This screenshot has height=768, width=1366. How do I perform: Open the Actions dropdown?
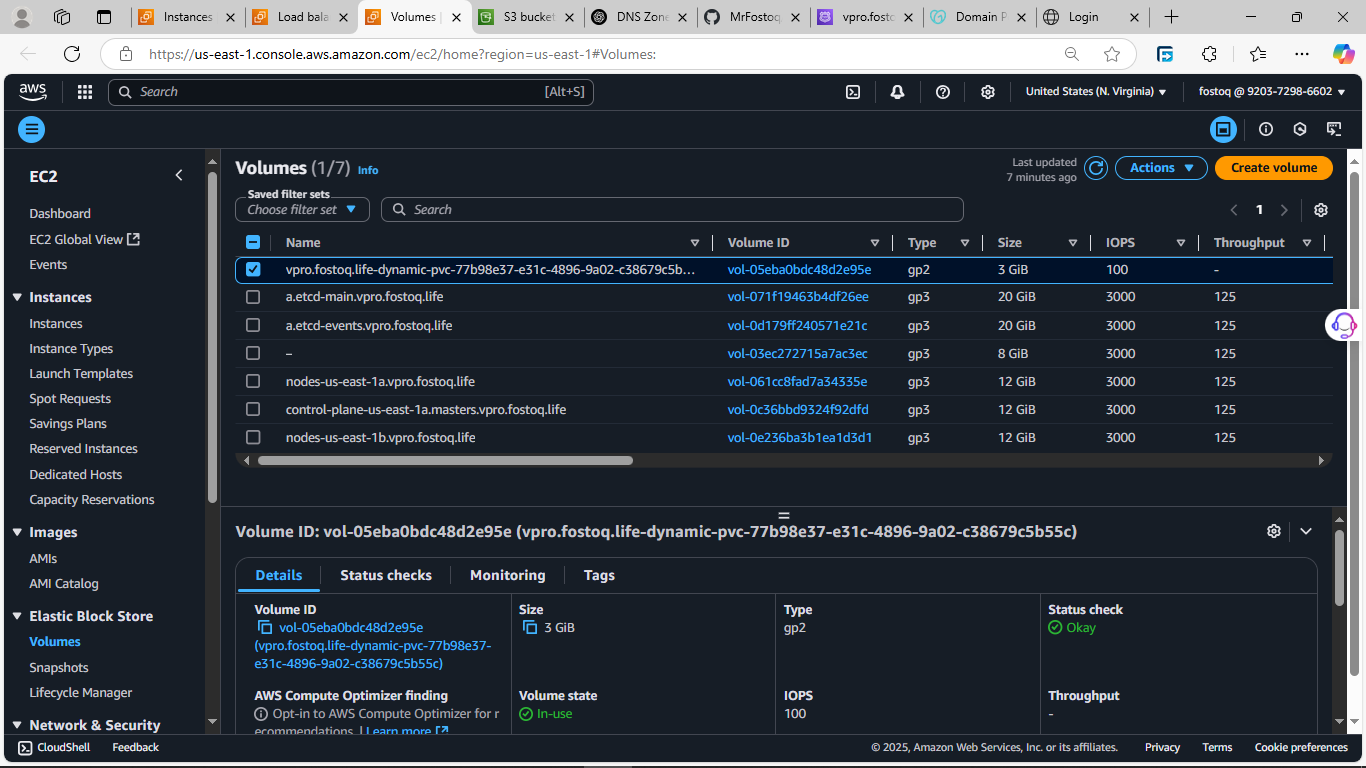tap(1161, 168)
